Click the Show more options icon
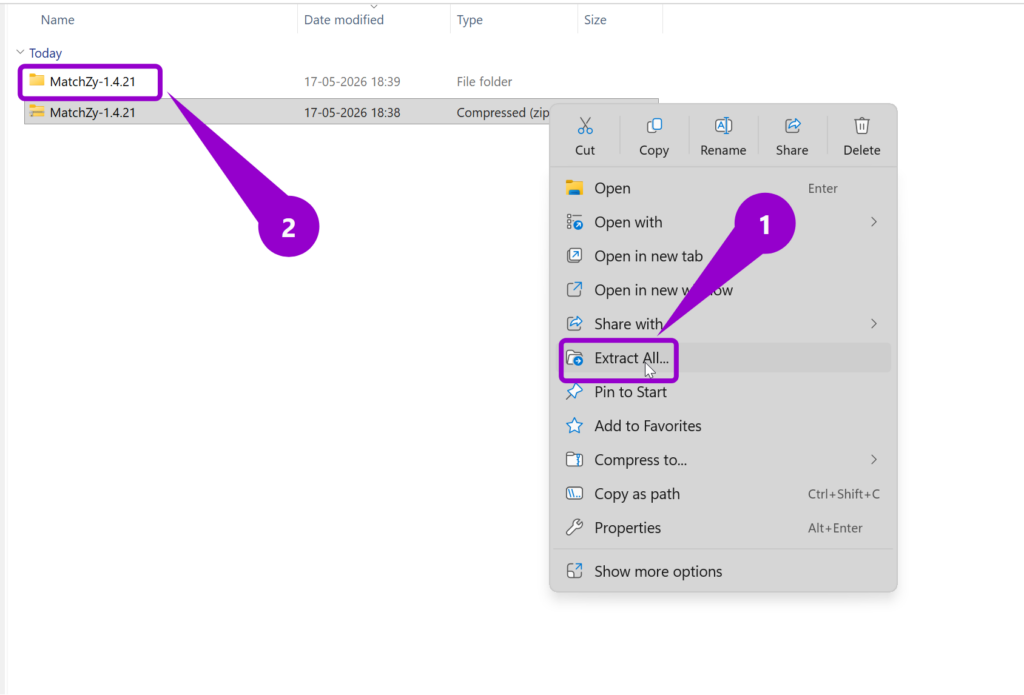Viewport: 1024px width, 695px height. 574,571
